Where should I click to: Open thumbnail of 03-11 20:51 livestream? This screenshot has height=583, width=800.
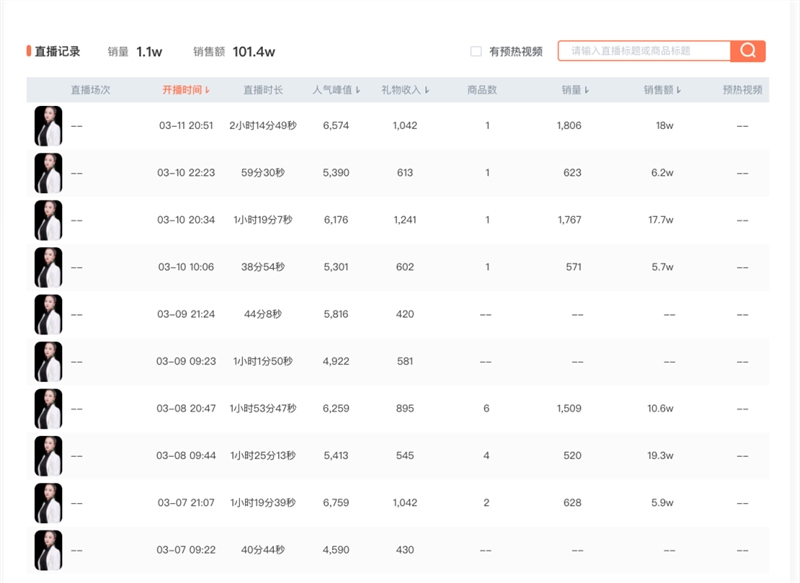[48, 126]
